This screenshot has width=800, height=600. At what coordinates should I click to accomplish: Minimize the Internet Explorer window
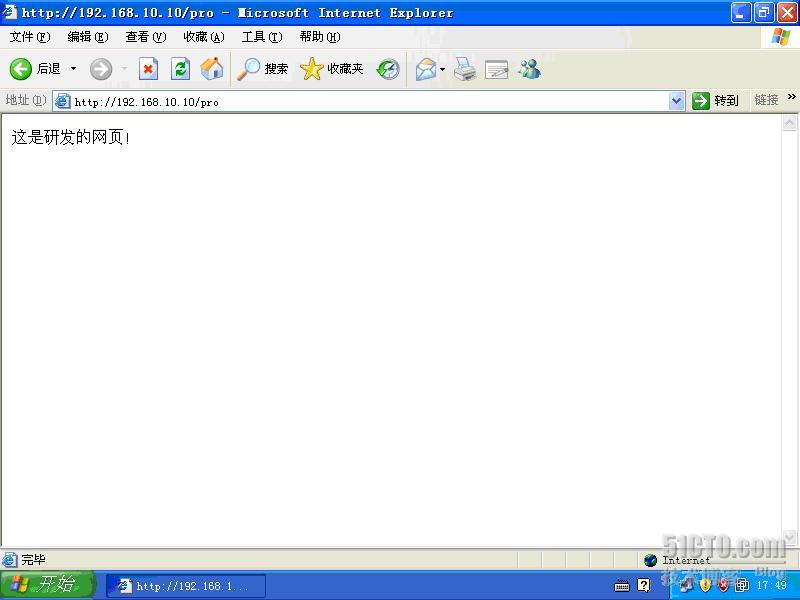click(x=741, y=13)
